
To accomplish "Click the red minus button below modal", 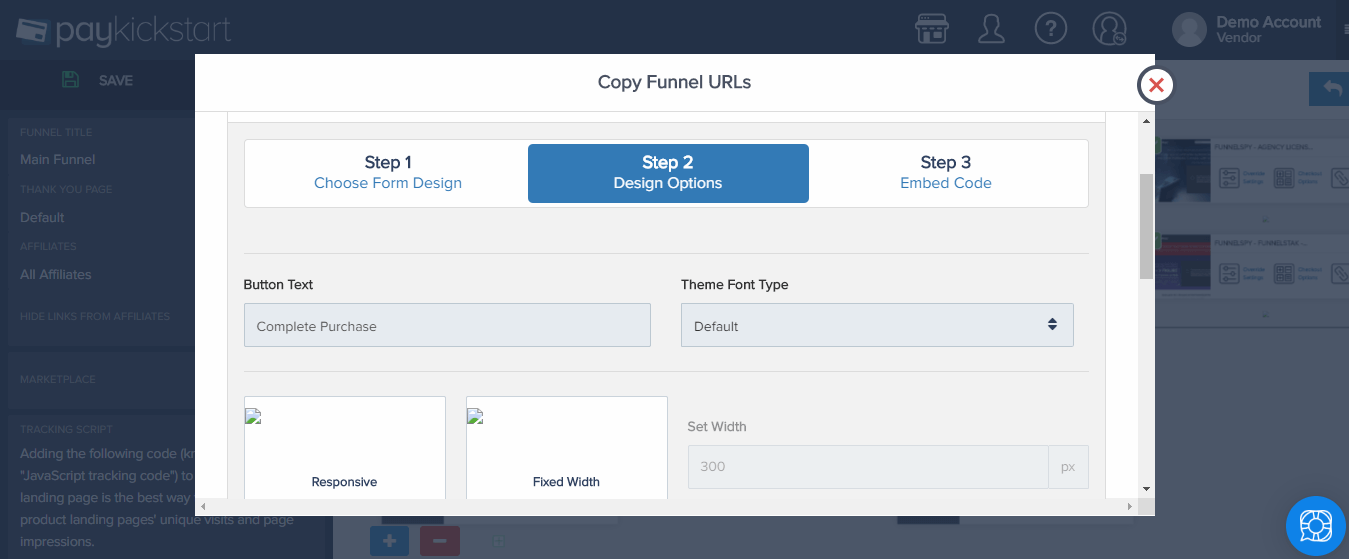I will [x=440, y=541].
